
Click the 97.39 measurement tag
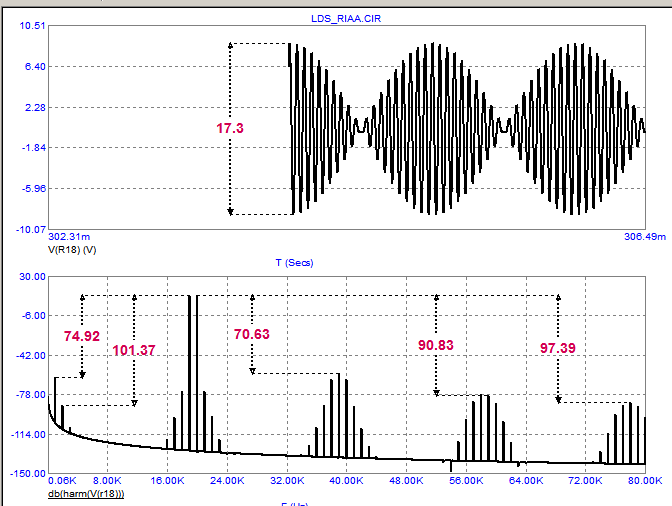point(558,348)
